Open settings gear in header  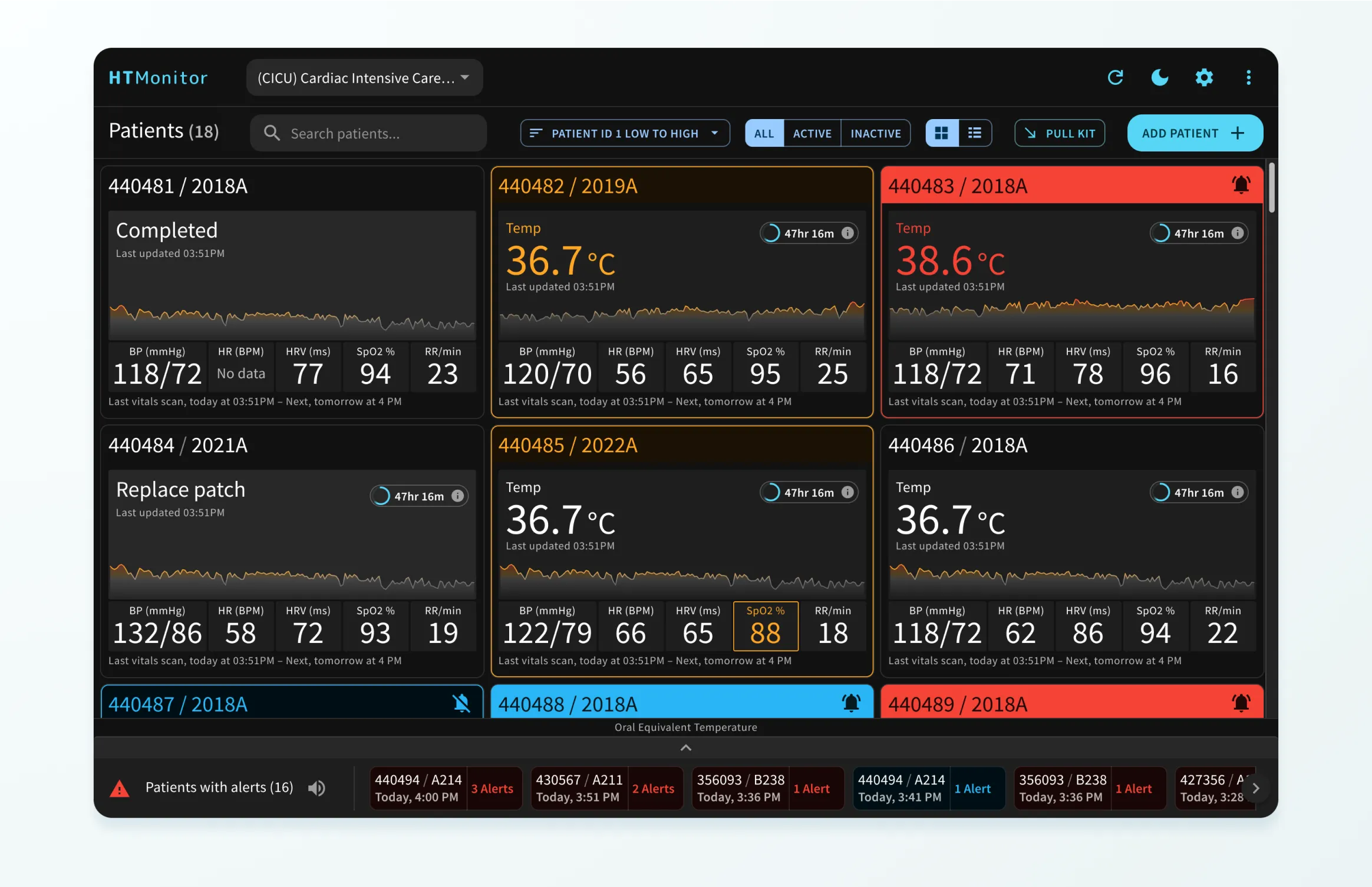click(1204, 77)
